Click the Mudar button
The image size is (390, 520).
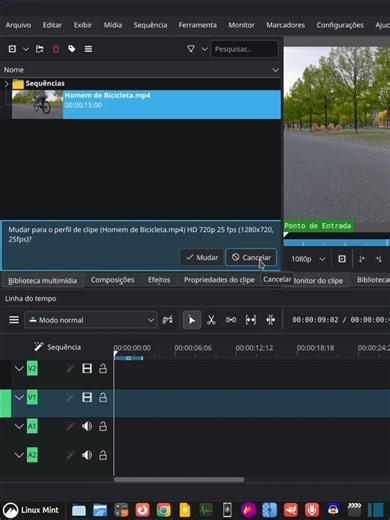coord(202,257)
